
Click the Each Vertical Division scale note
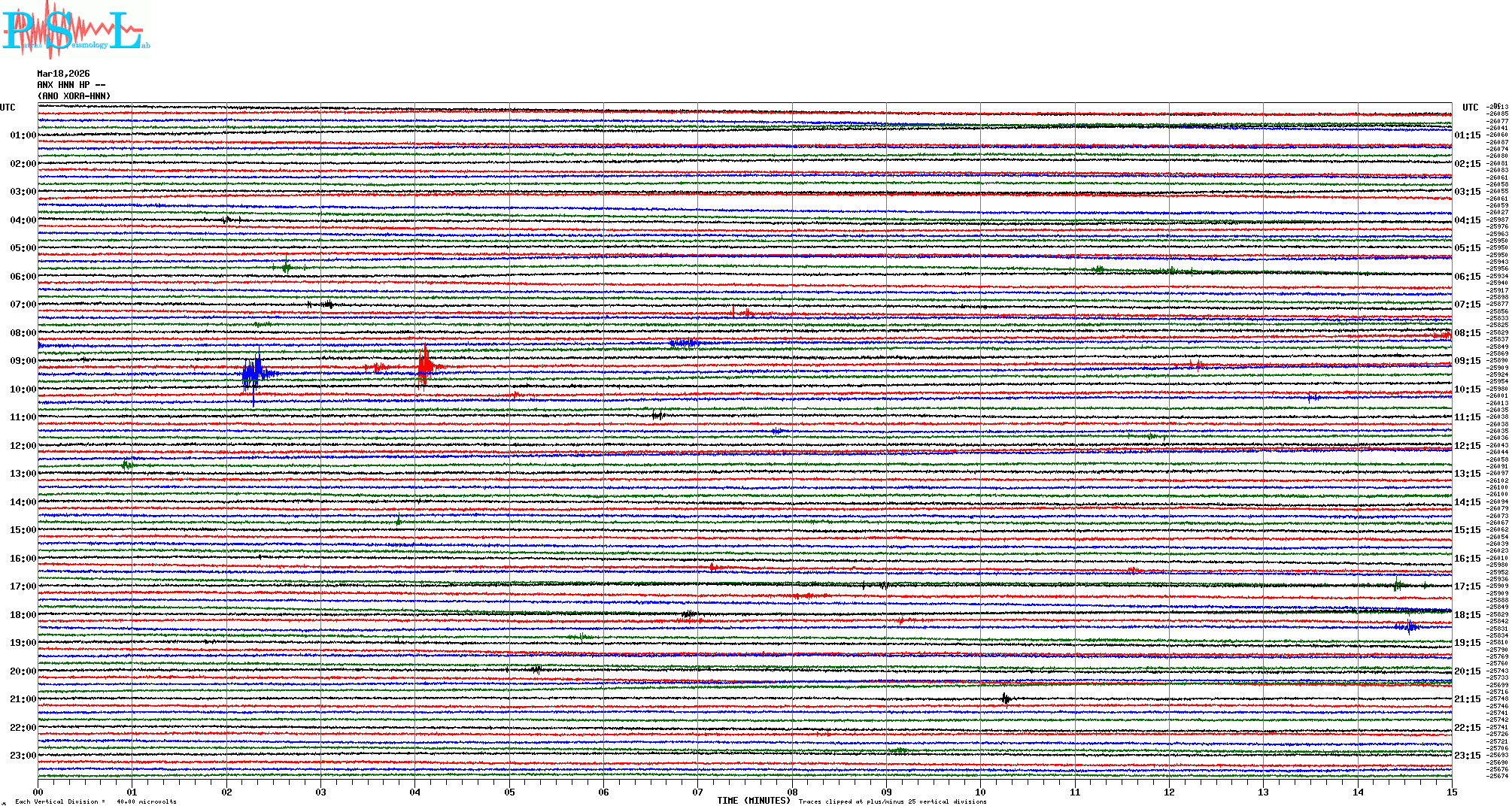pyautogui.click(x=96, y=801)
